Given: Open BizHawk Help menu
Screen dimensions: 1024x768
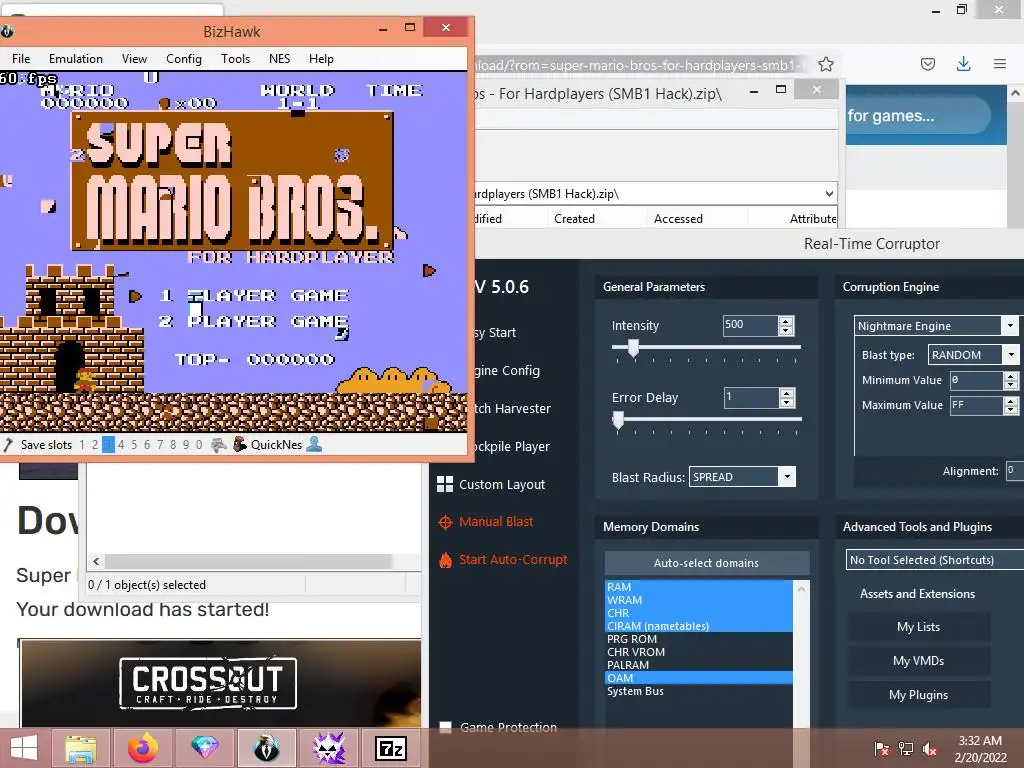Looking at the screenshot, I should pyautogui.click(x=321, y=59).
